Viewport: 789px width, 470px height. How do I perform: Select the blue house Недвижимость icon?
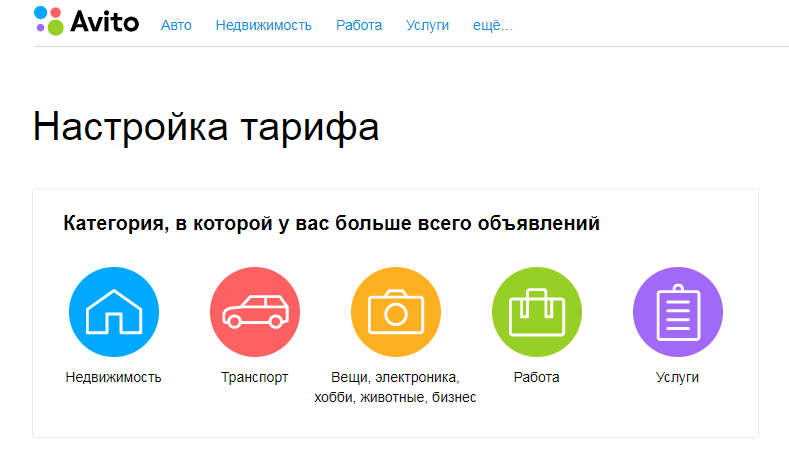[x=113, y=313]
